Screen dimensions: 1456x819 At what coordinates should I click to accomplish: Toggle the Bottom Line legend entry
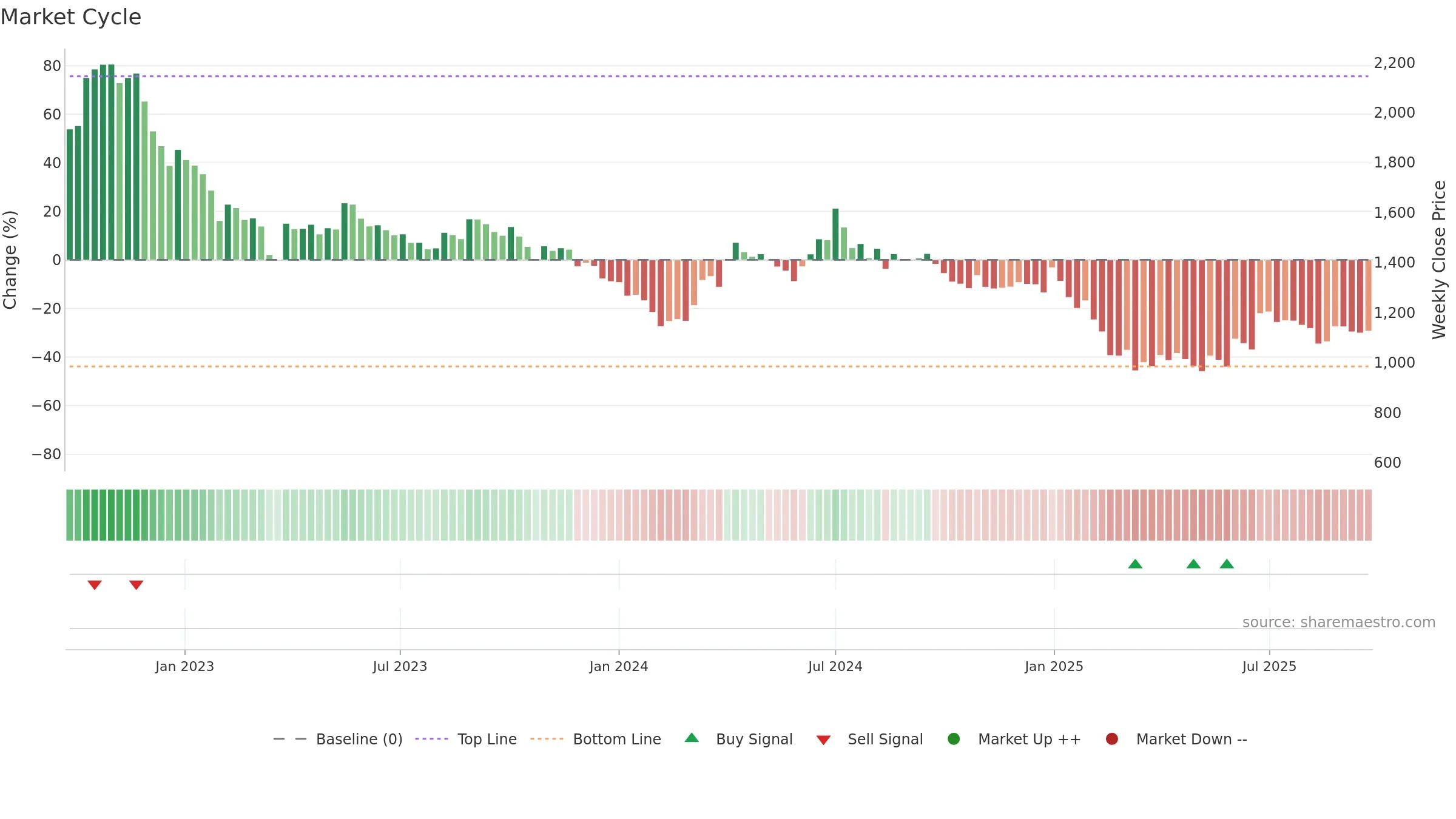(x=596, y=739)
